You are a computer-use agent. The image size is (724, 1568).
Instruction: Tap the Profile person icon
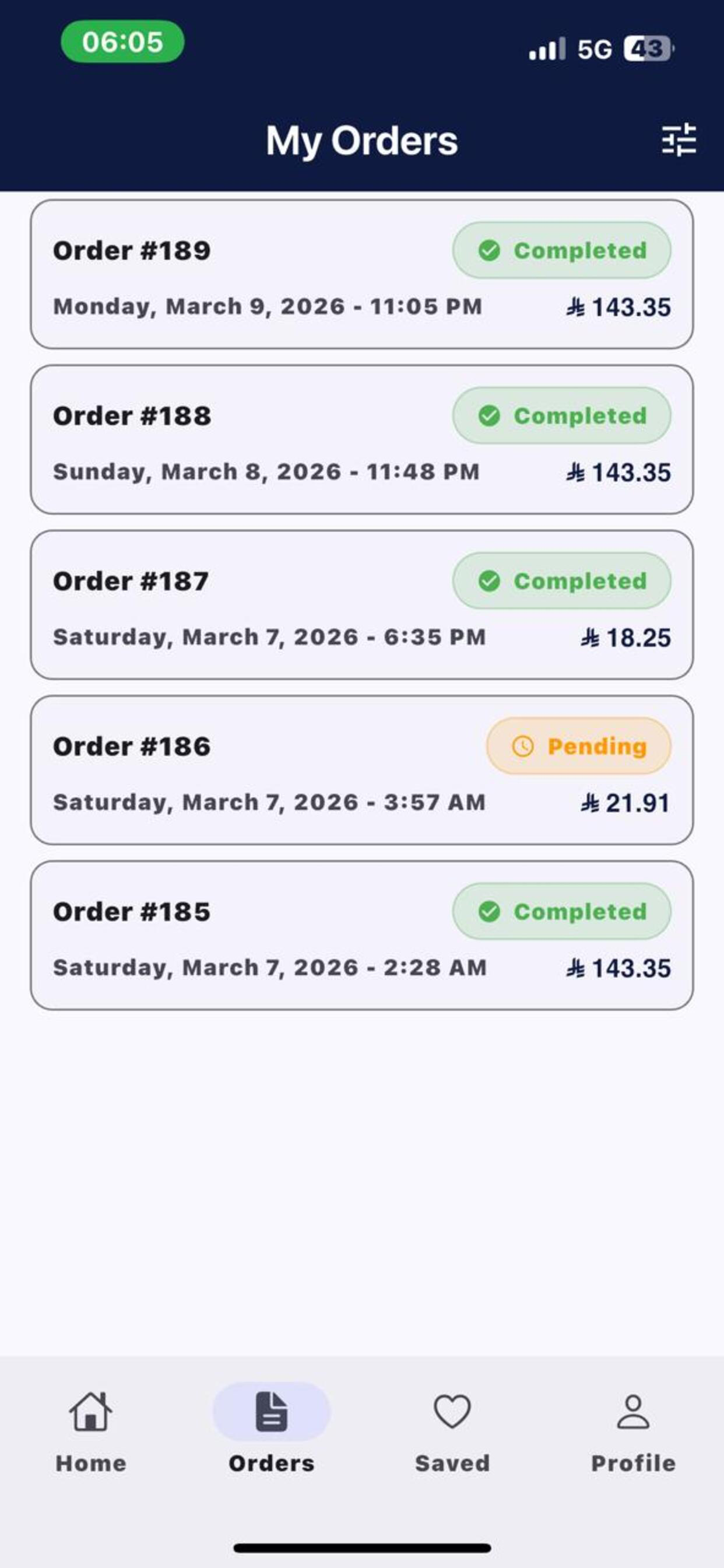pyautogui.click(x=633, y=1411)
